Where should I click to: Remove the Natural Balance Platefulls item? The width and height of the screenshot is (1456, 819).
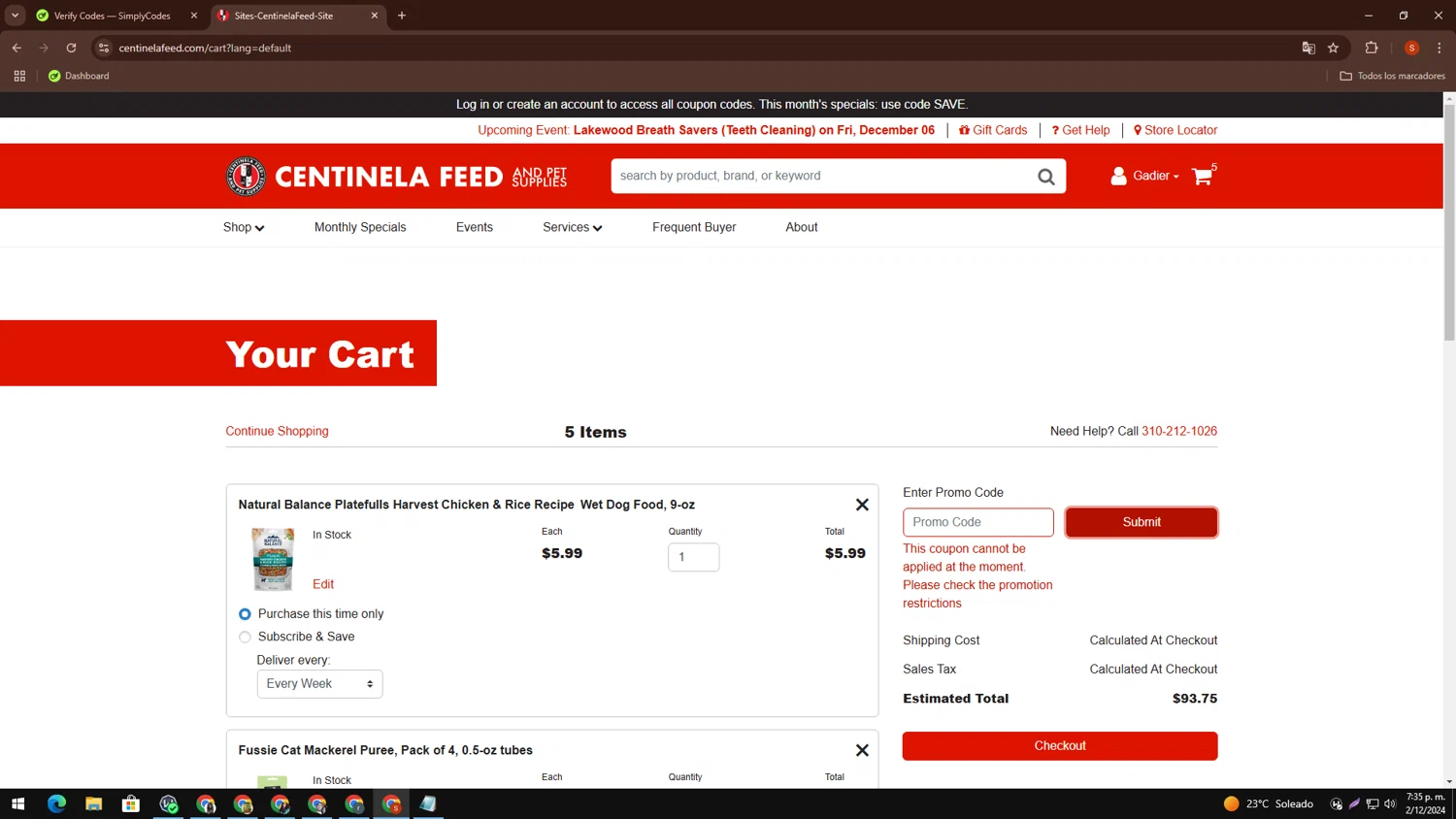(862, 505)
